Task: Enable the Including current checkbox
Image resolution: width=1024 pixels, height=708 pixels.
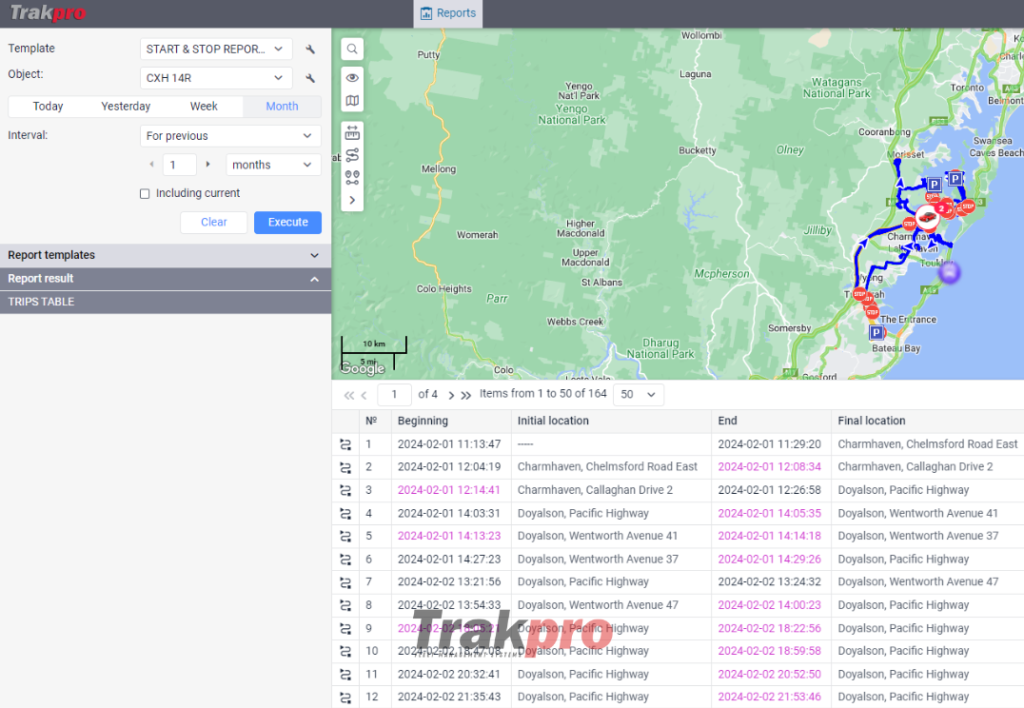Action: coord(144,193)
